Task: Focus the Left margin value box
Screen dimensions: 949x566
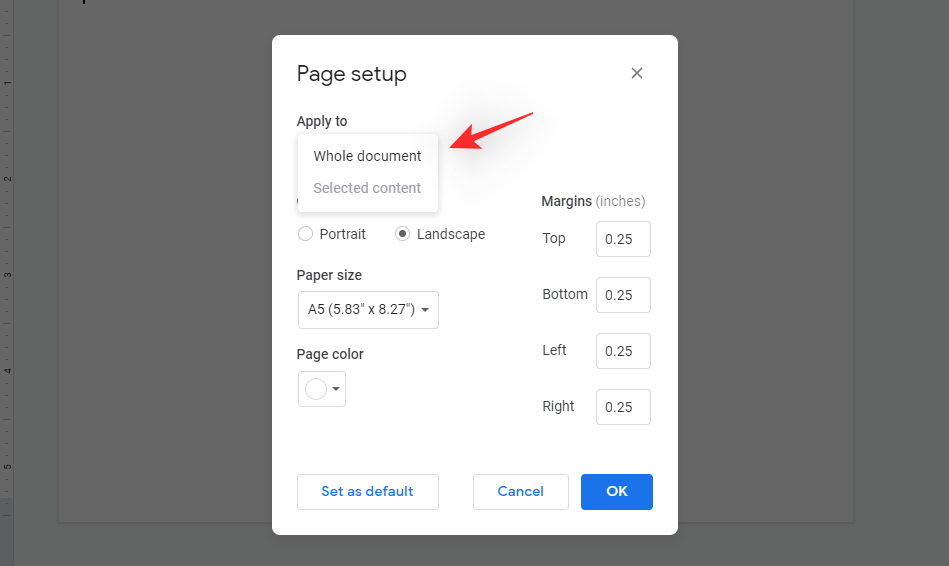Action: (623, 351)
